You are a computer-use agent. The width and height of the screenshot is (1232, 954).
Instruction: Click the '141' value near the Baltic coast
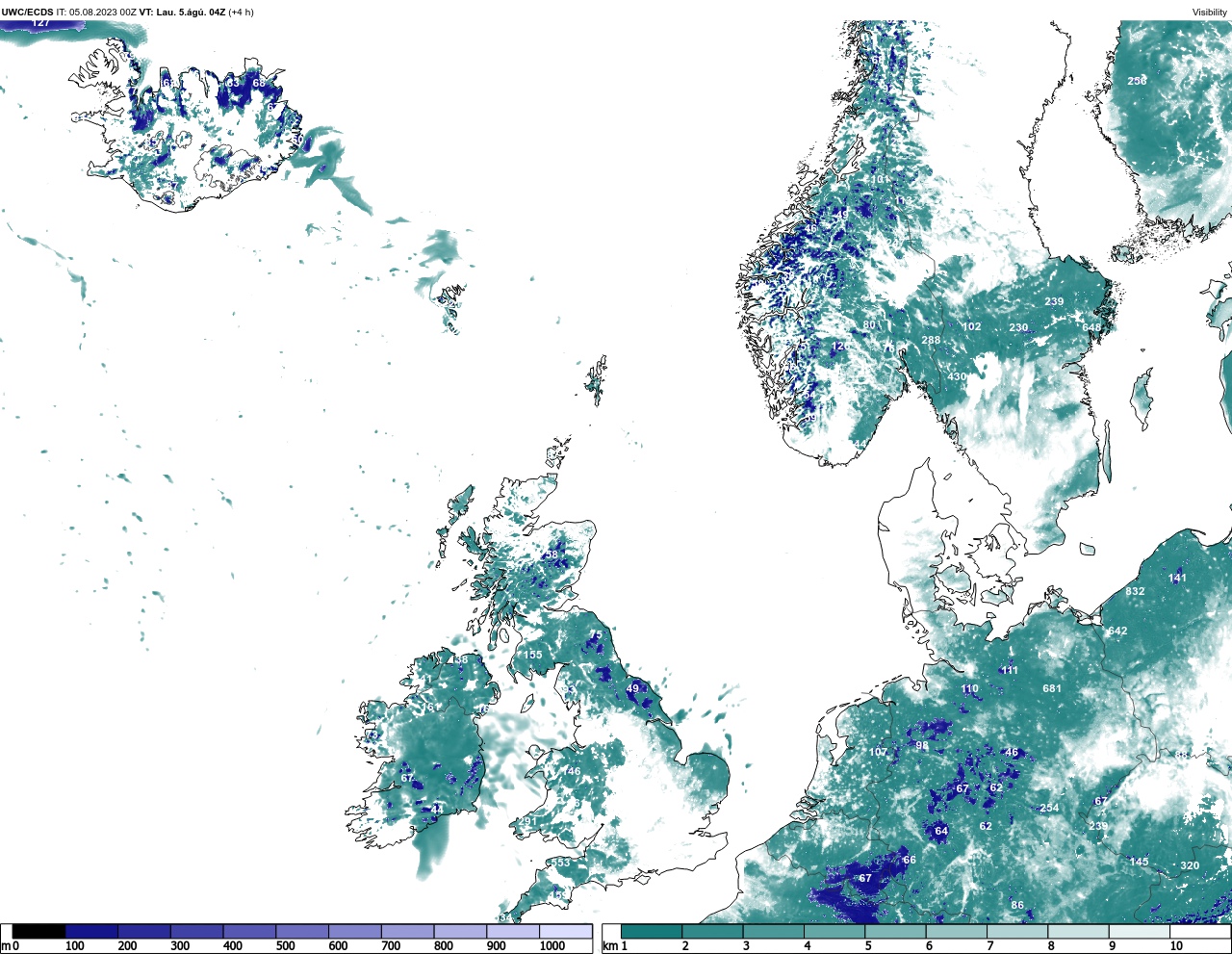(1178, 578)
